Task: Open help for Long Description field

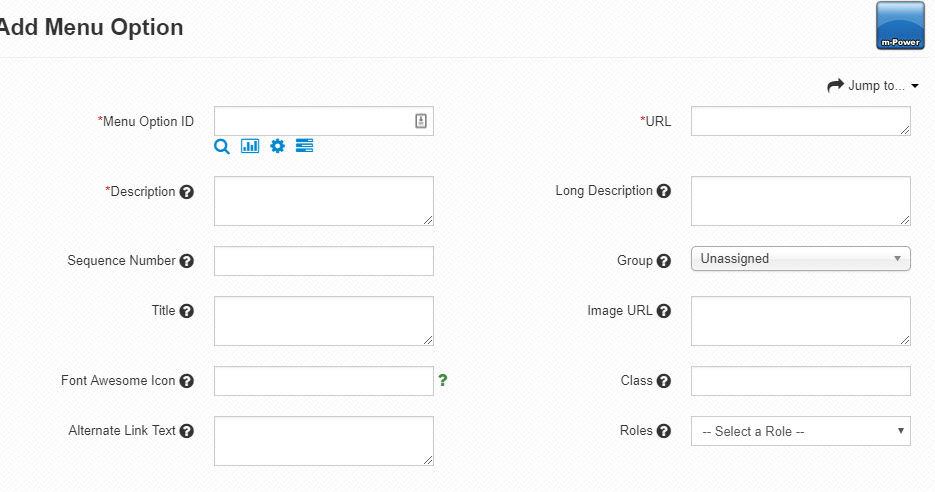Action: click(664, 191)
